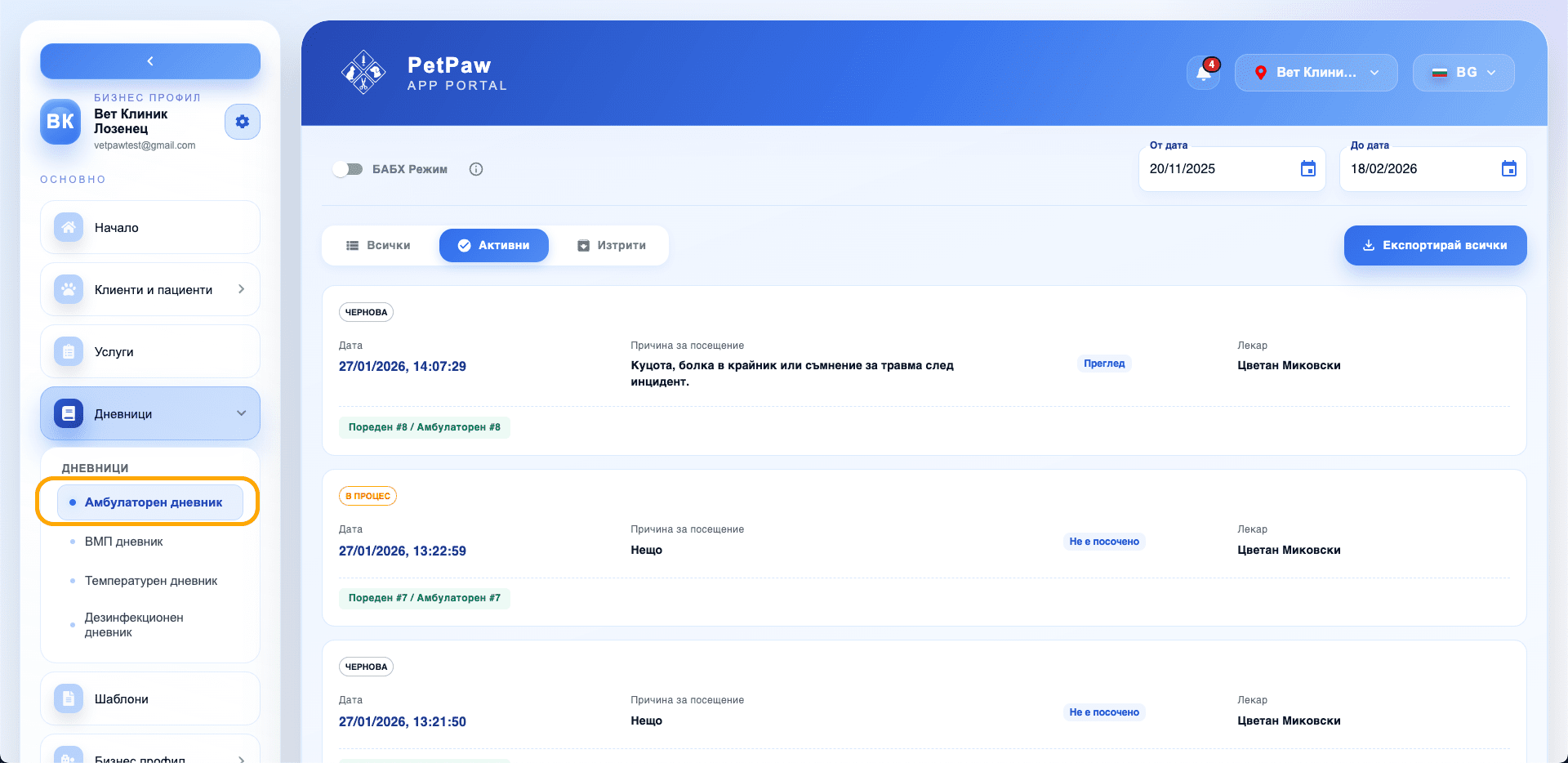Click the list icon on Всички tab
1568x763 pixels.
(353, 245)
